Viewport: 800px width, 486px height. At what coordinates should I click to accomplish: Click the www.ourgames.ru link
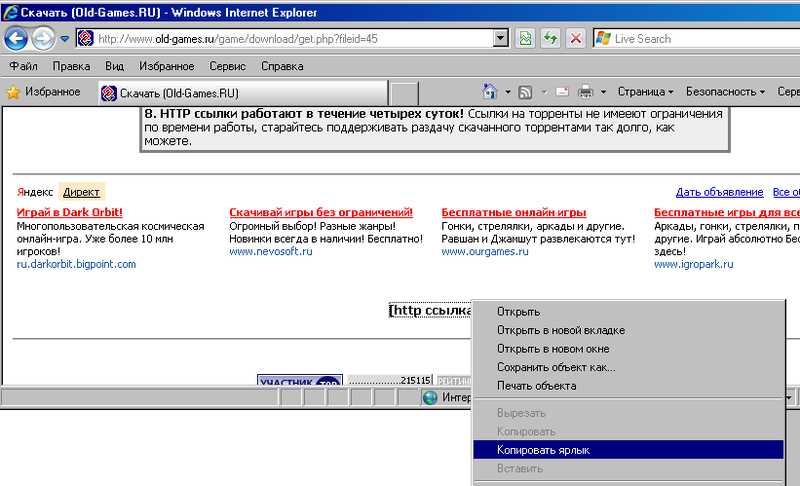[x=485, y=251]
